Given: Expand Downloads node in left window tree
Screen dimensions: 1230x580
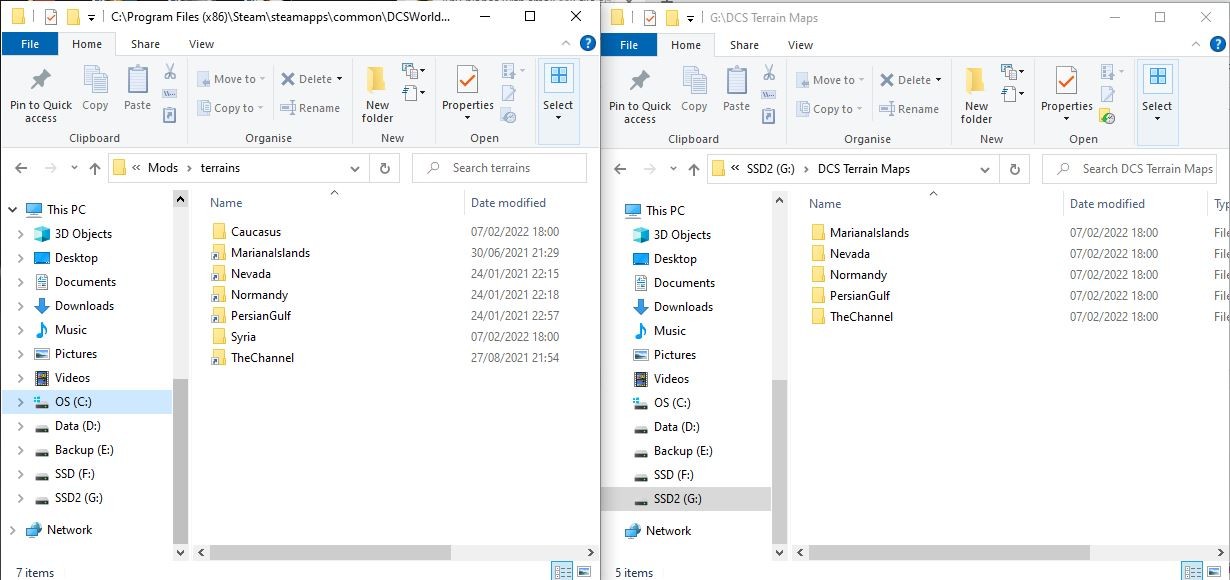Looking at the screenshot, I should tap(21, 306).
